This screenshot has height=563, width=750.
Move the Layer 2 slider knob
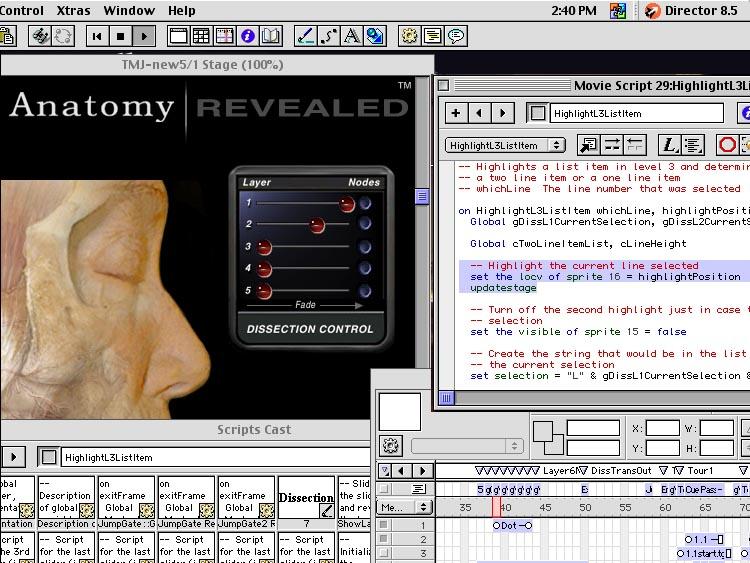click(317, 225)
